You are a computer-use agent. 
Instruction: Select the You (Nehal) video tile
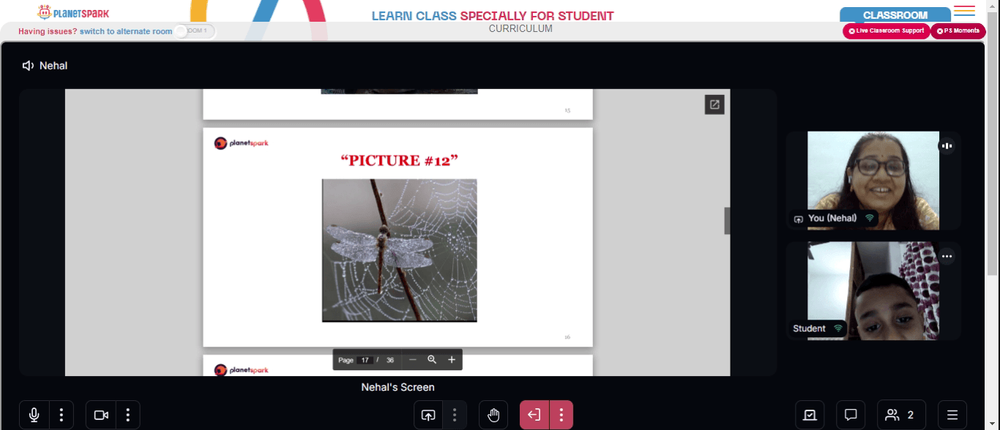[x=873, y=181]
